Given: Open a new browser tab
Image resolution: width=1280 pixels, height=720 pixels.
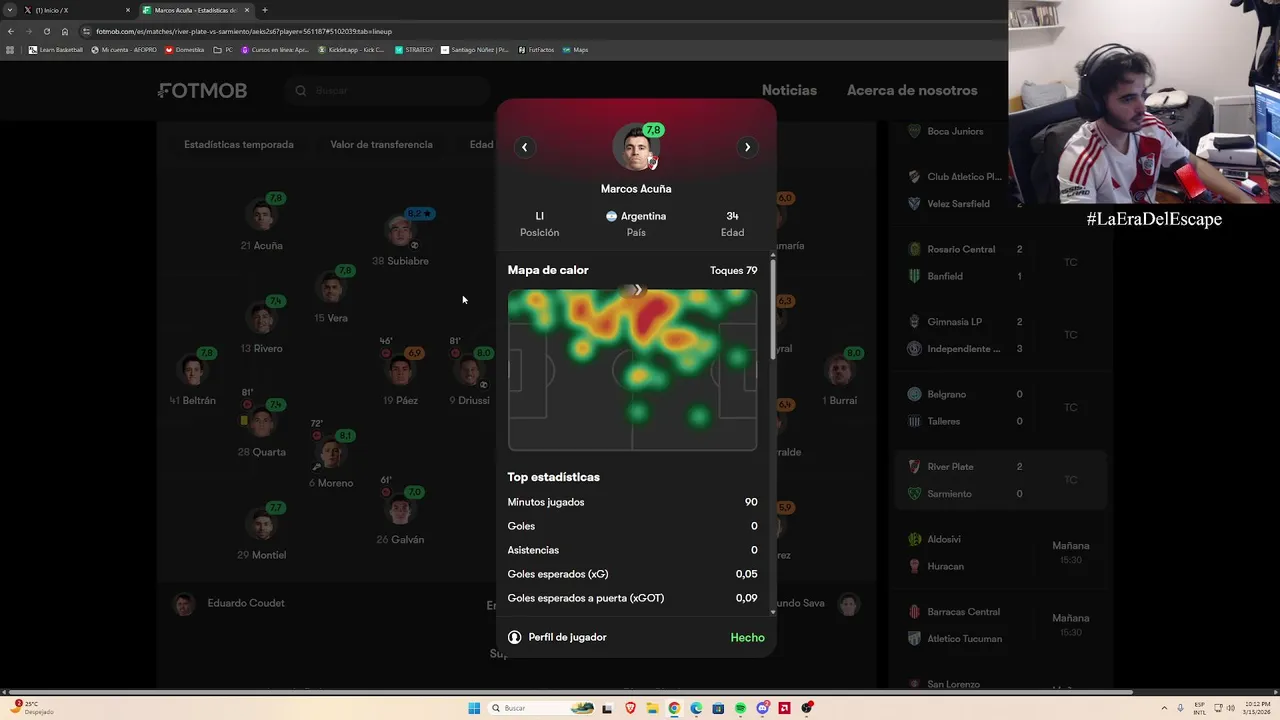Looking at the screenshot, I should (265, 10).
